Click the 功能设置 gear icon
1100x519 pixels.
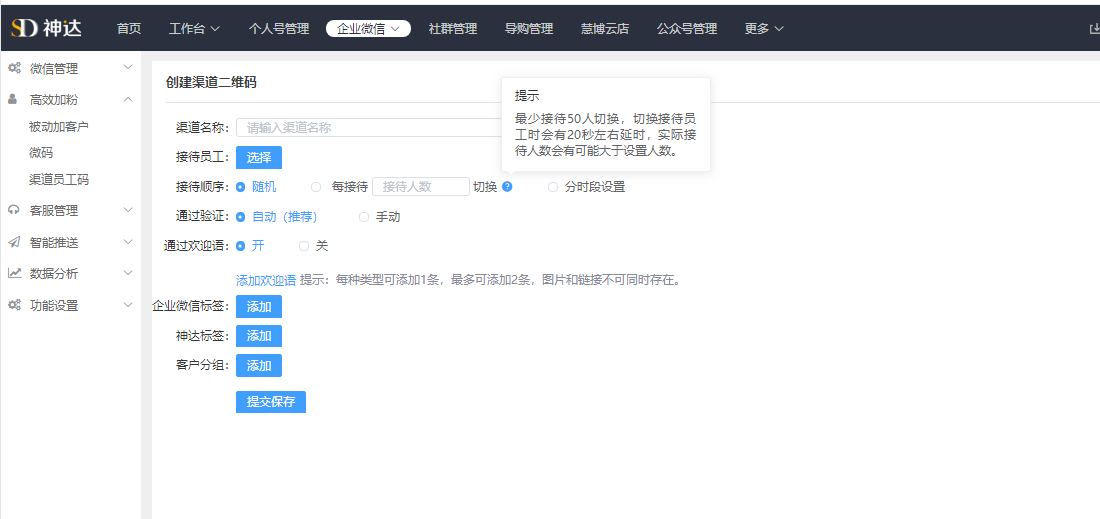[x=14, y=305]
